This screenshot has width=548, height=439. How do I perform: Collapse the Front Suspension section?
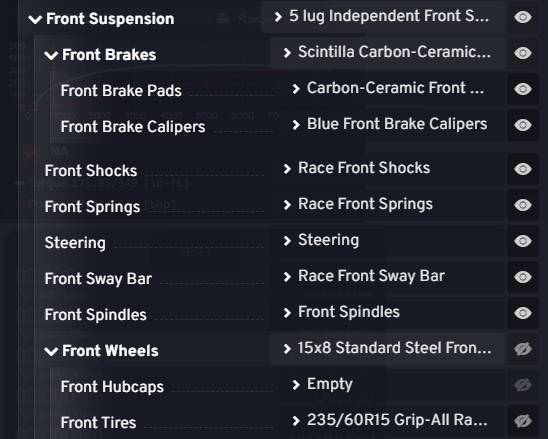[35, 19]
